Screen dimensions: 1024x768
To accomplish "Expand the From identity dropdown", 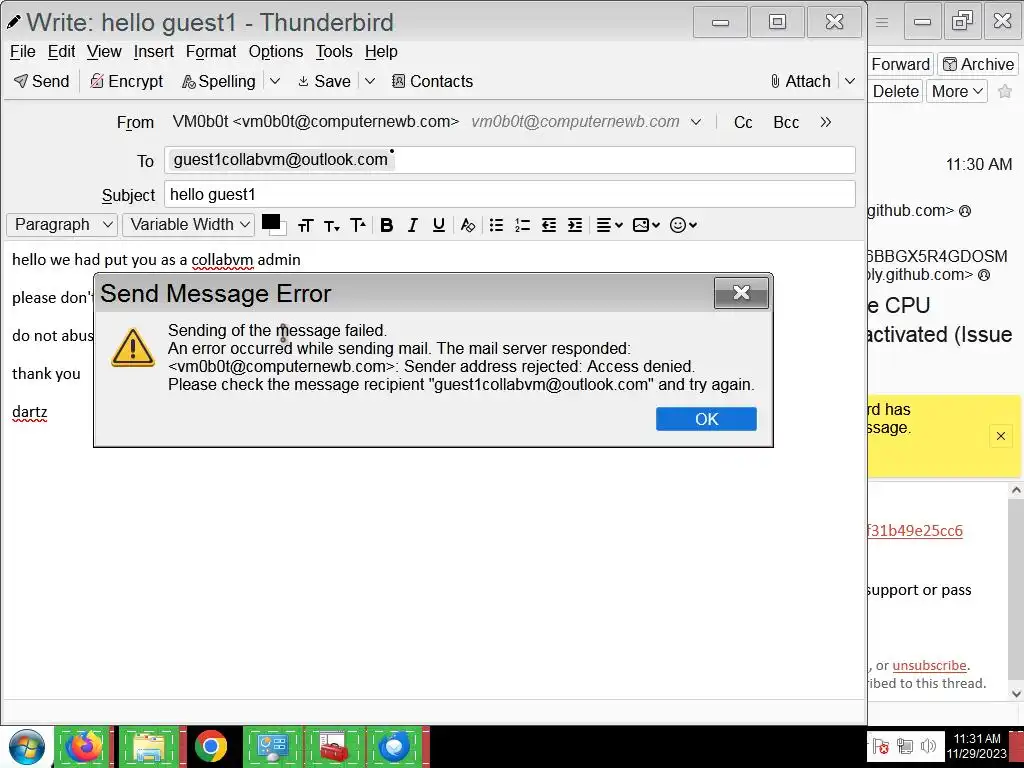I will click(696, 122).
